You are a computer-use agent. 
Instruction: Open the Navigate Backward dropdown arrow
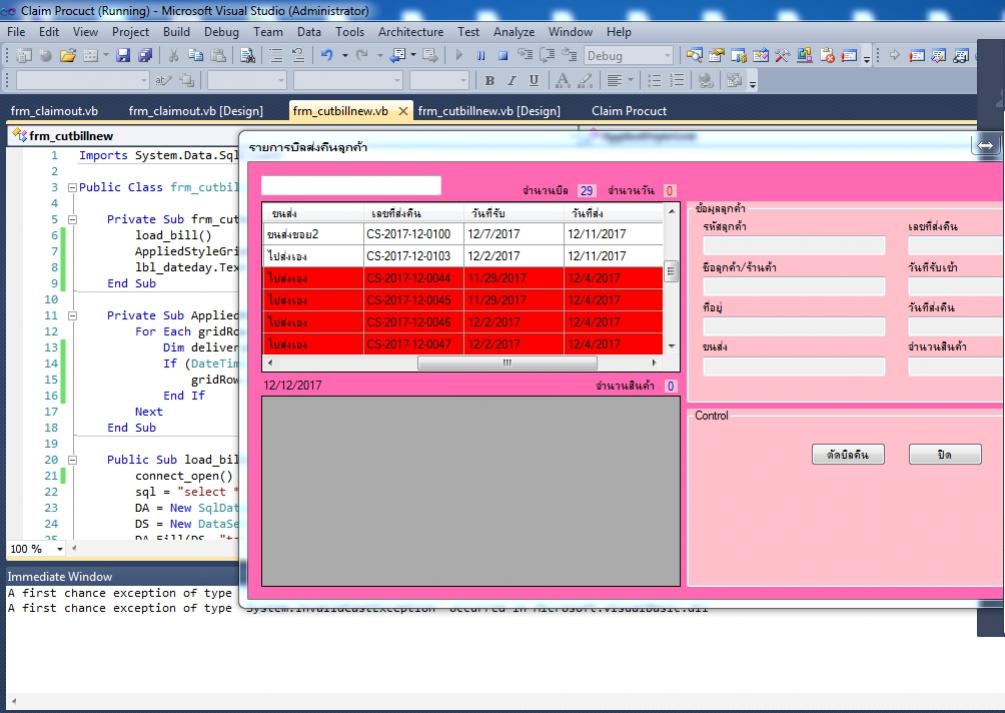click(x=413, y=56)
